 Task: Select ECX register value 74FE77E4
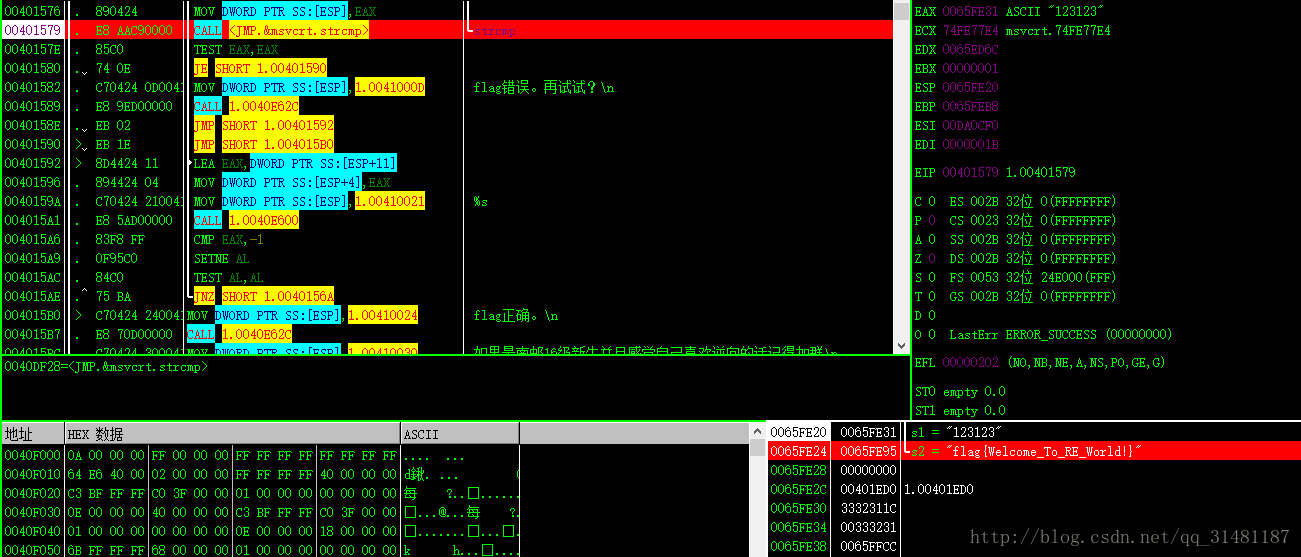click(x=971, y=31)
